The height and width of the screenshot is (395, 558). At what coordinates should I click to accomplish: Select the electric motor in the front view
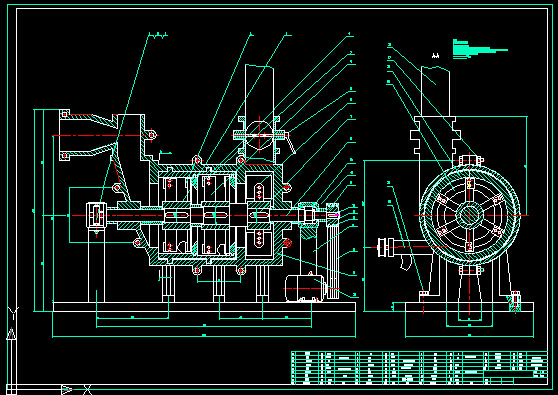tap(305, 288)
